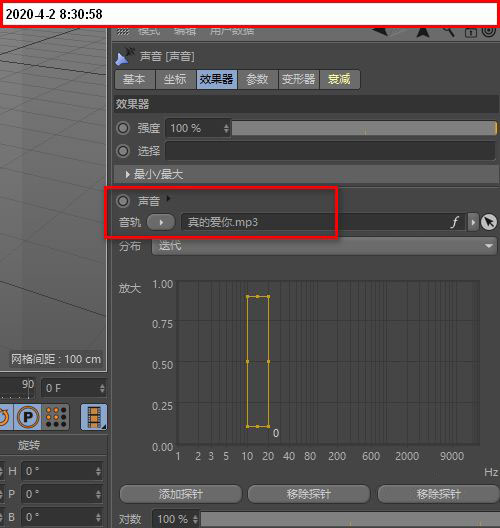Toggle animation dot next to 强度
500x528 pixels.
point(123,128)
